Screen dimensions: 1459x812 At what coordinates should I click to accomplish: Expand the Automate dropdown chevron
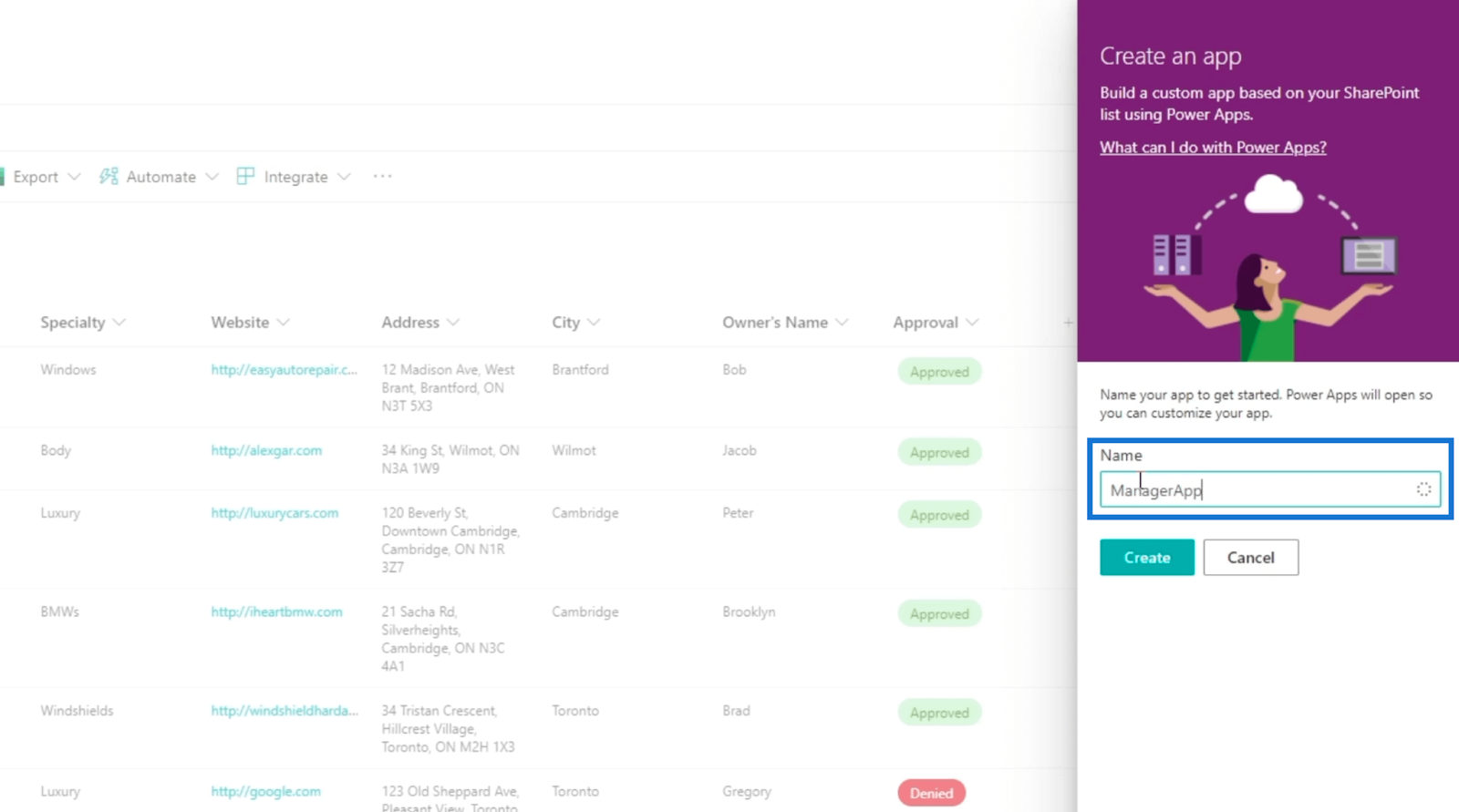point(212,177)
